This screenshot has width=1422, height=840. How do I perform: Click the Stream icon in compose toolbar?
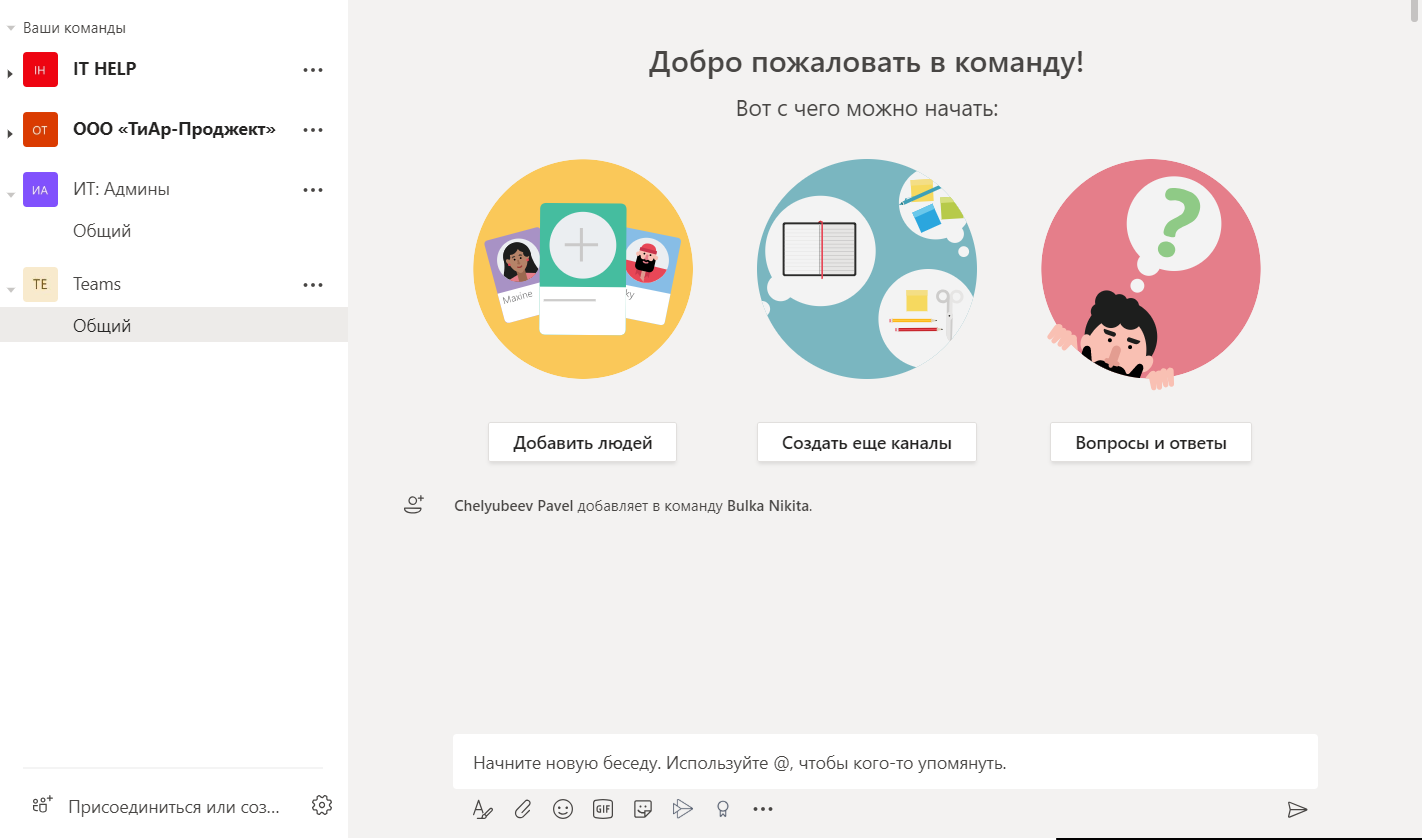click(x=683, y=809)
